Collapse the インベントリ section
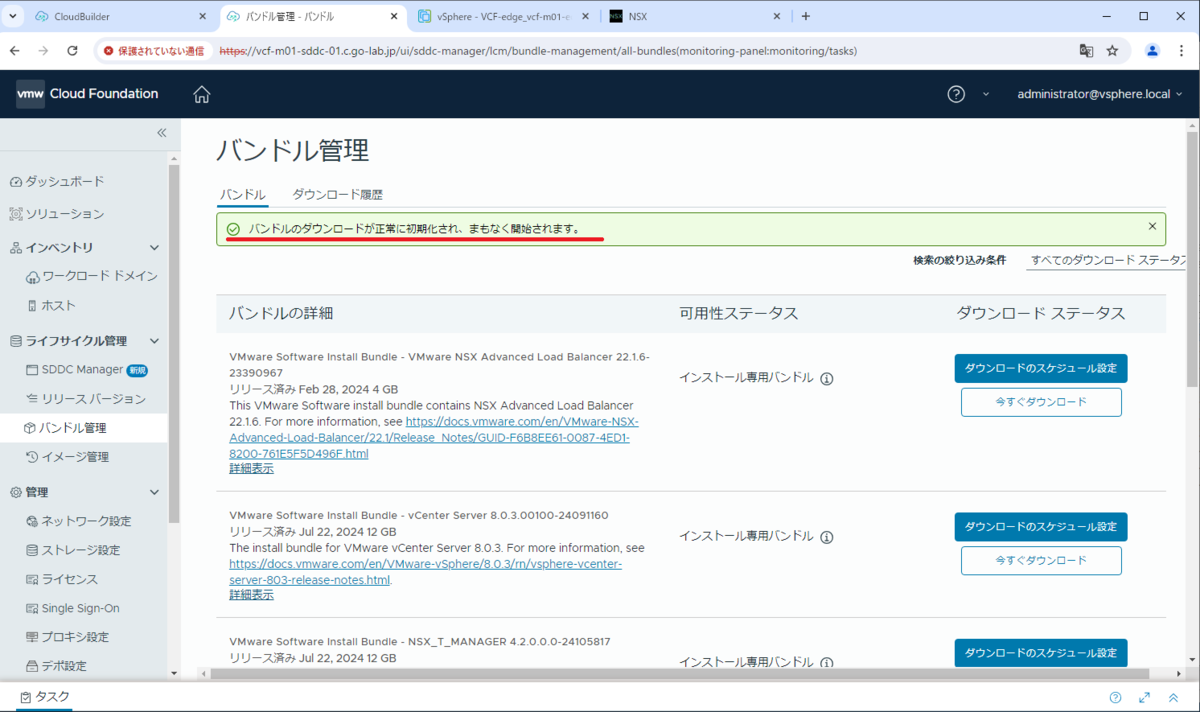Viewport: 1200px width, 712px height. pyautogui.click(x=154, y=247)
